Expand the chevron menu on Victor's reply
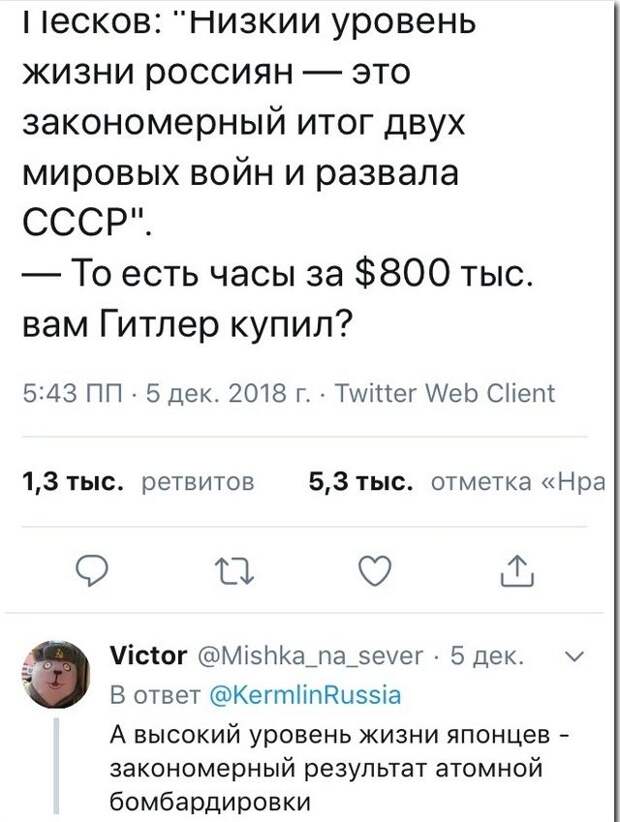620x822 pixels. [x=575, y=655]
